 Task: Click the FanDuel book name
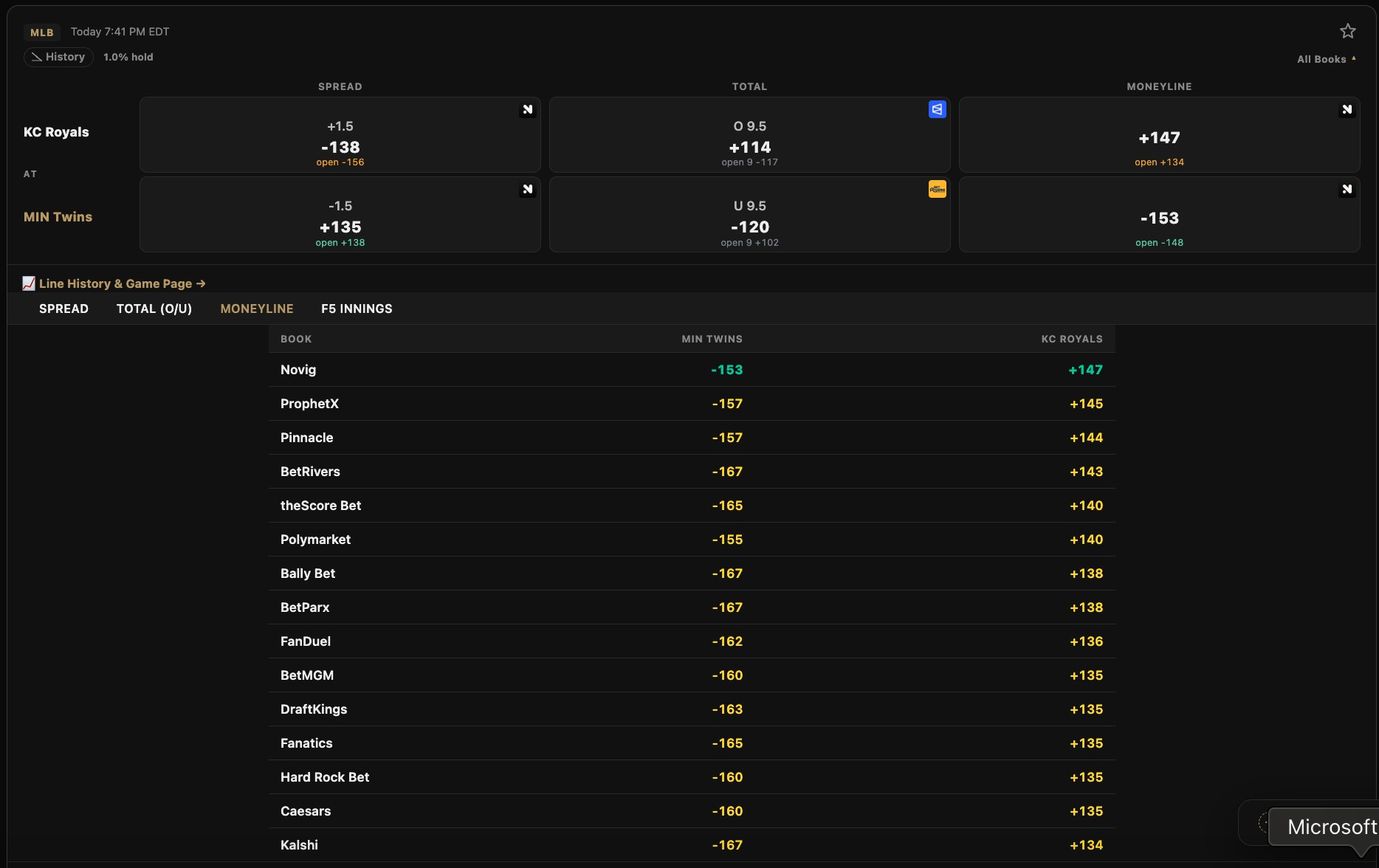(306, 641)
